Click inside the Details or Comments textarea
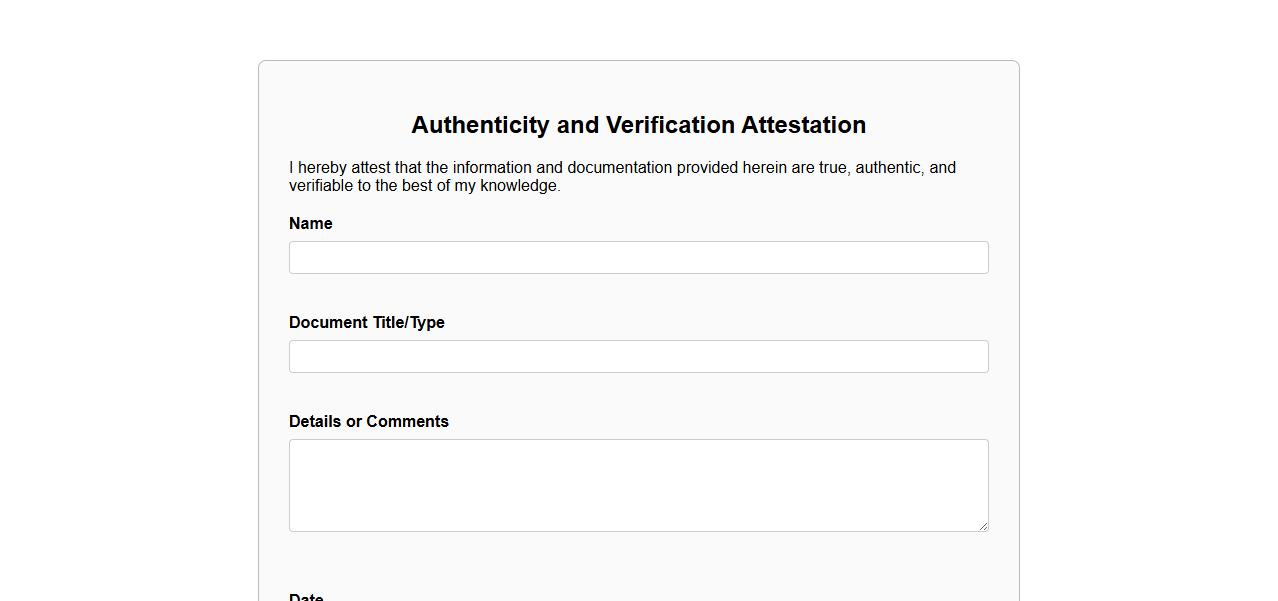This screenshot has width=1278, height=601. point(638,485)
